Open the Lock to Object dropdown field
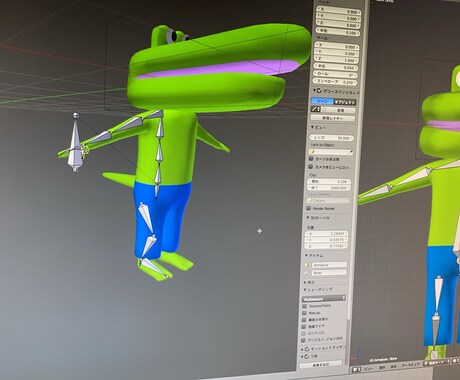The width and height of the screenshot is (460, 380). (x=331, y=152)
